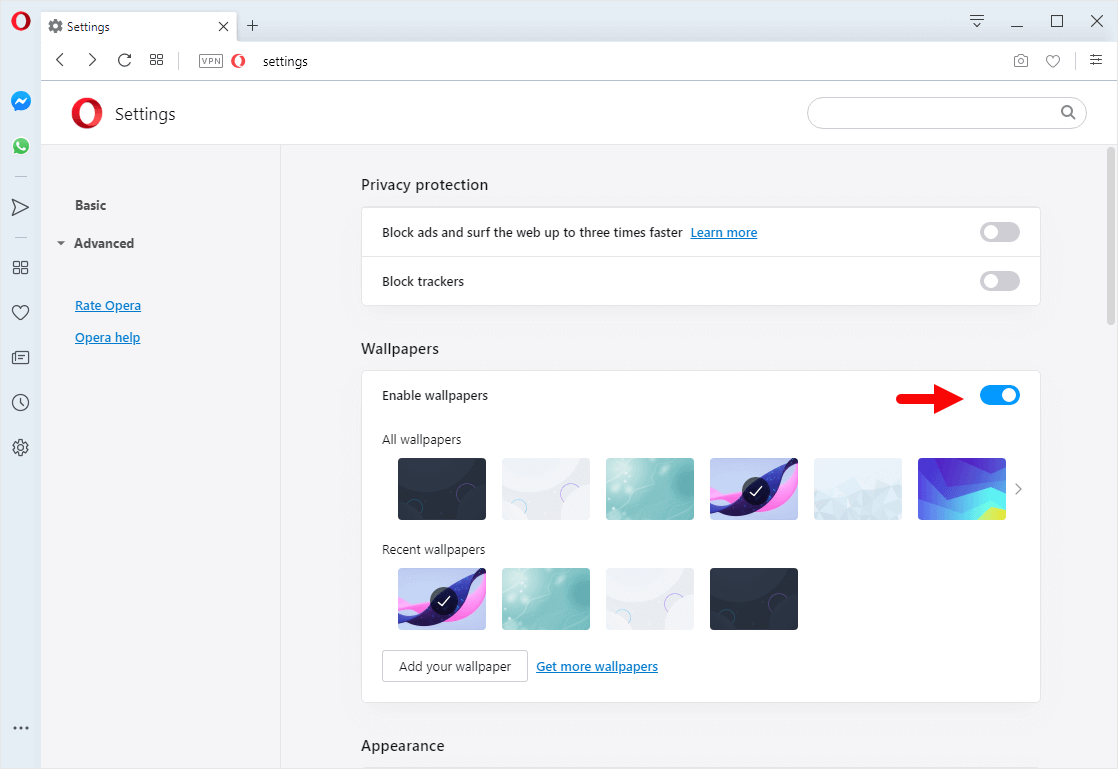The image size is (1118, 769).
Task: Open History clock in the sidebar
Action: (x=21, y=403)
